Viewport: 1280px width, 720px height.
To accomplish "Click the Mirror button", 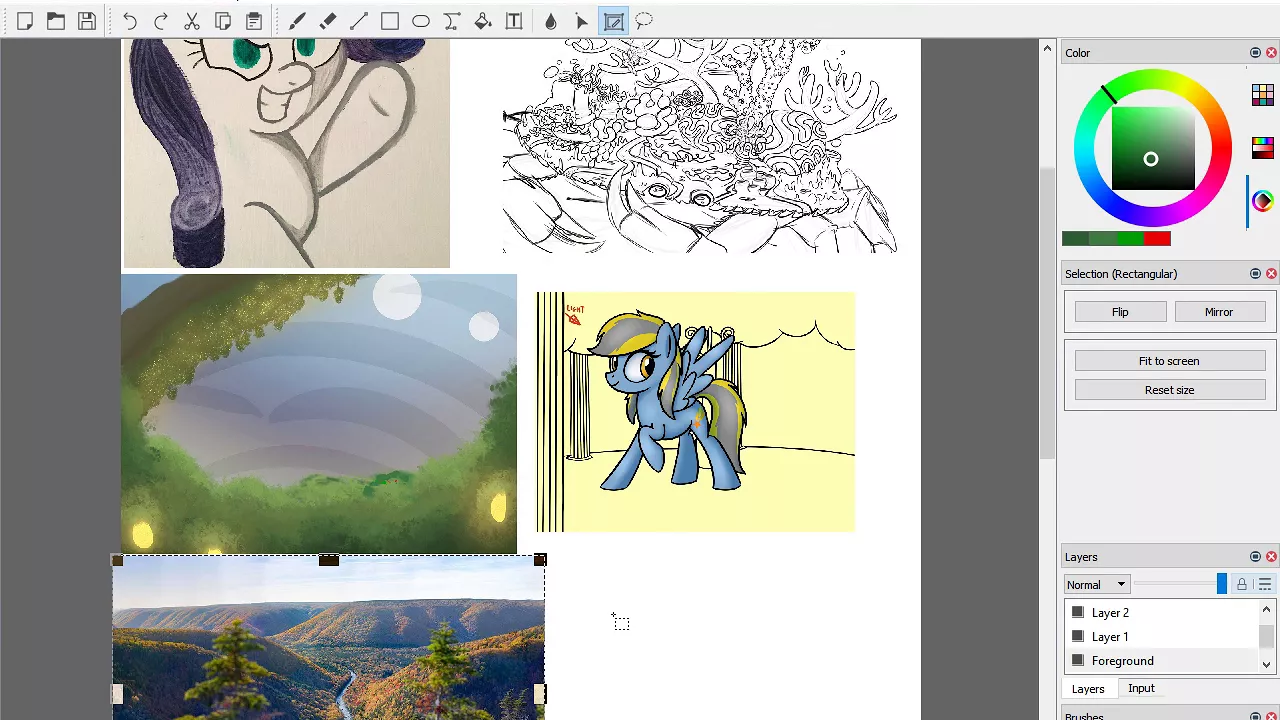I will (x=1219, y=312).
